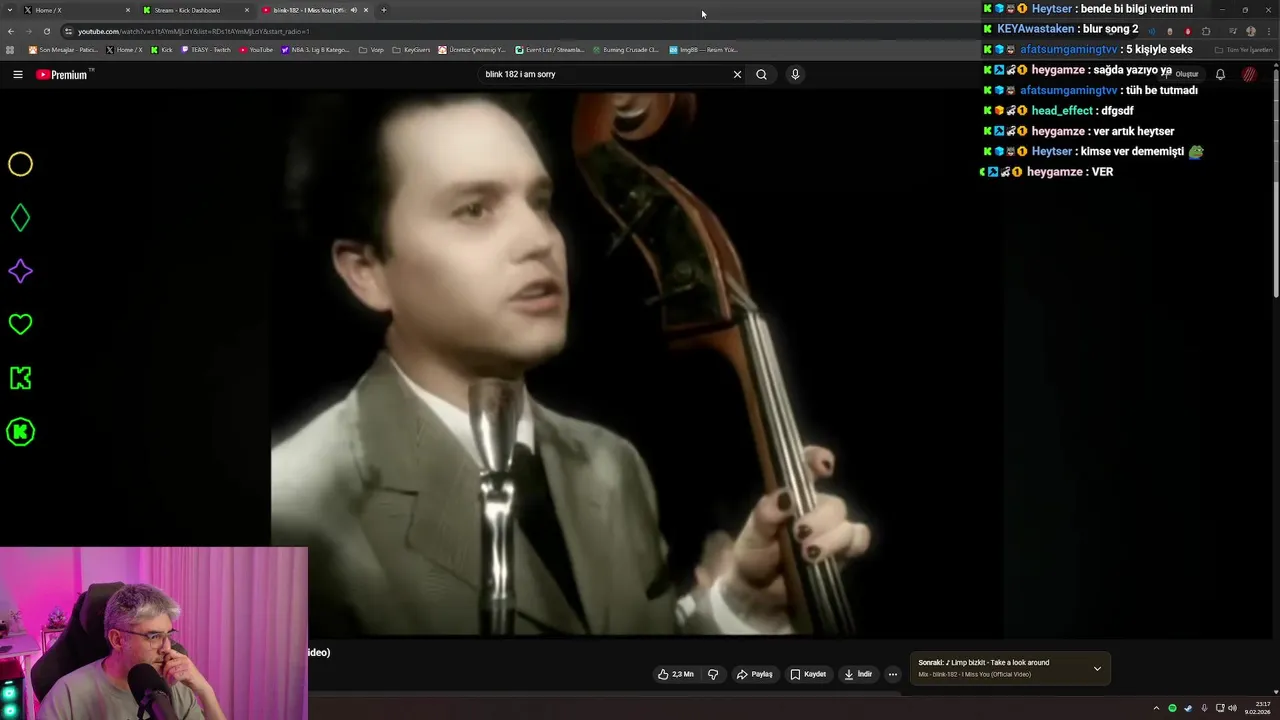Image resolution: width=1280 pixels, height=720 pixels.
Task: Open Spotify from system tray
Action: (1173, 708)
